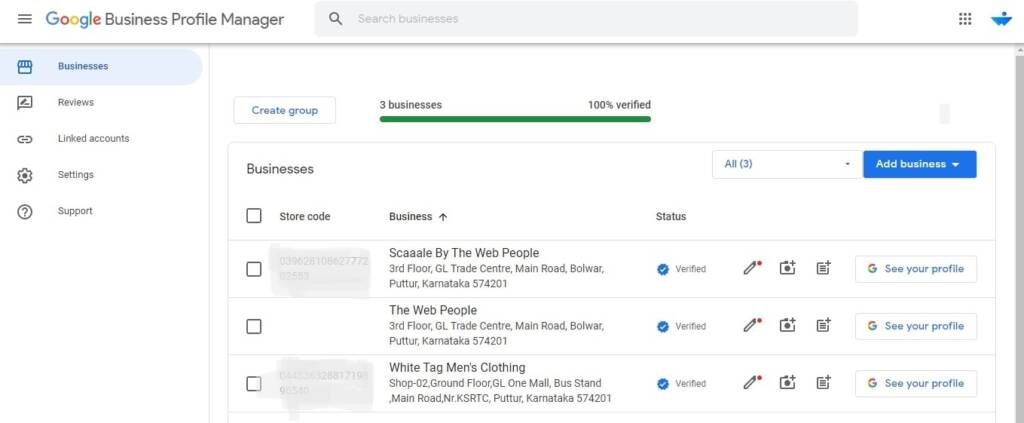Go to Reviews section
This screenshot has height=423, width=1024.
[76, 102]
